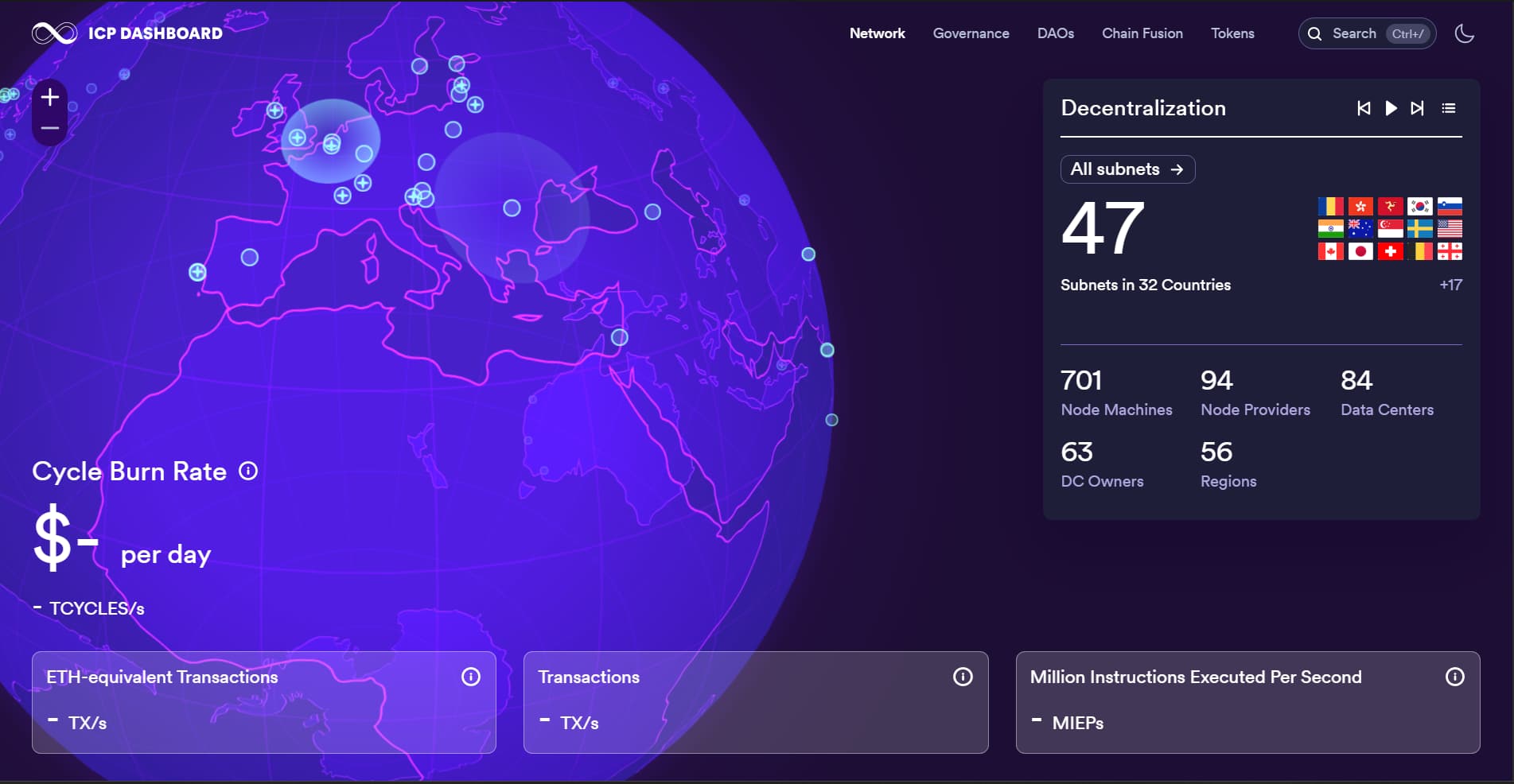Zoom in on the globe map
1514x784 pixels.
(x=50, y=97)
